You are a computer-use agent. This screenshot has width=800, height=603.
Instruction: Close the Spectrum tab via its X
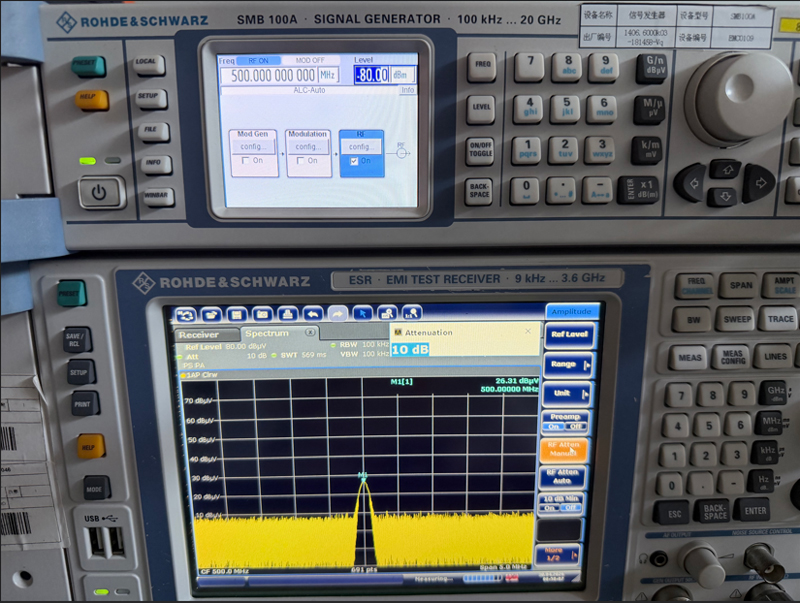click(x=310, y=332)
